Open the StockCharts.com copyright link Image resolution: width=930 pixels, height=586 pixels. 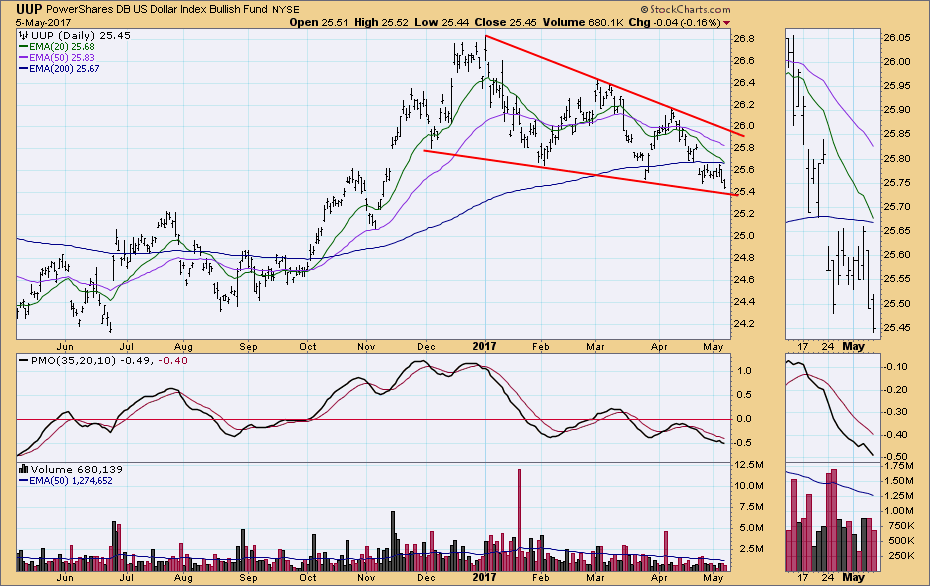pyautogui.click(x=686, y=9)
